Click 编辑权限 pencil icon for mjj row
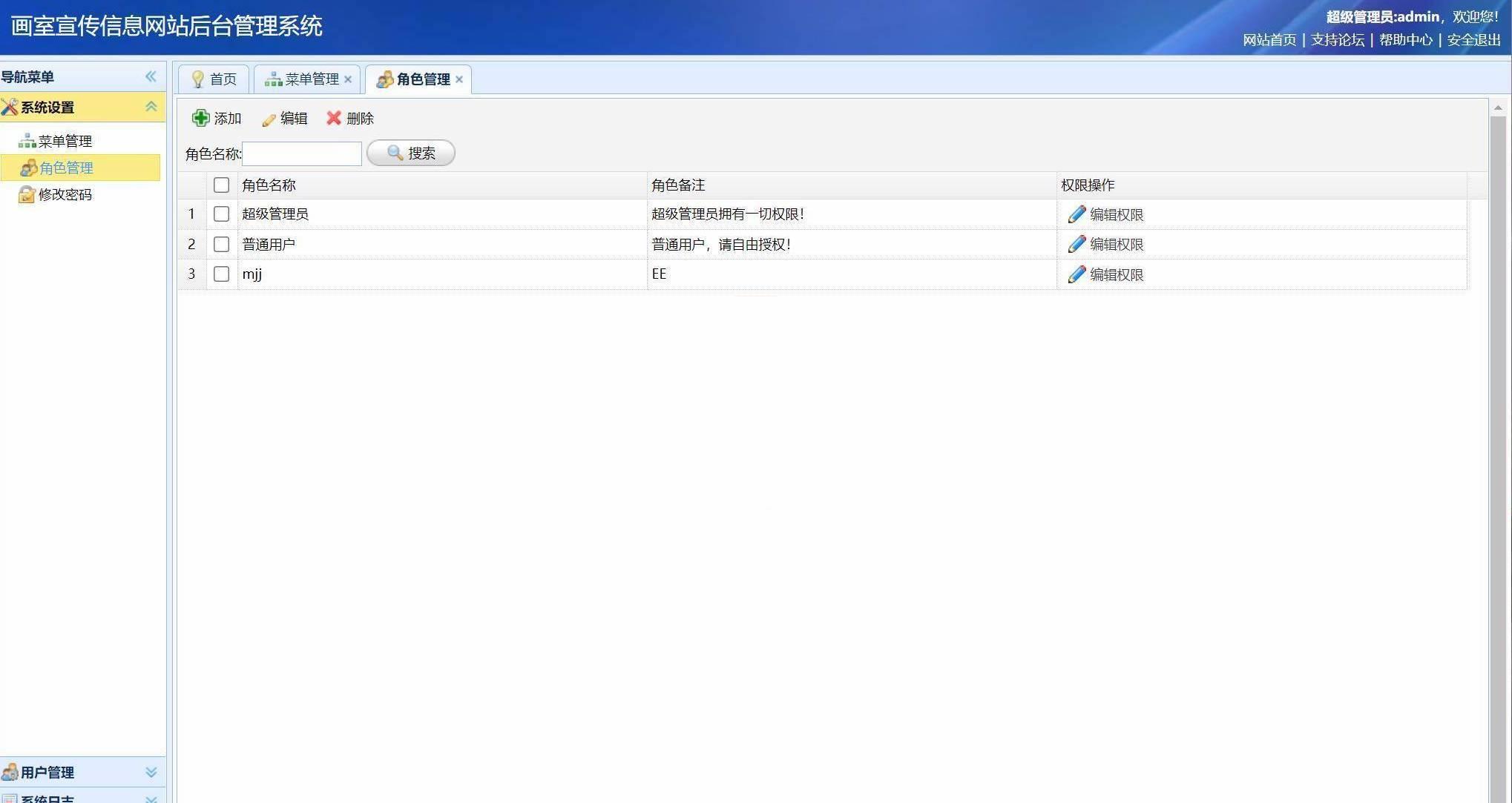Image resolution: width=1512 pixels, height=803 pixels. tap(1077, 274)
